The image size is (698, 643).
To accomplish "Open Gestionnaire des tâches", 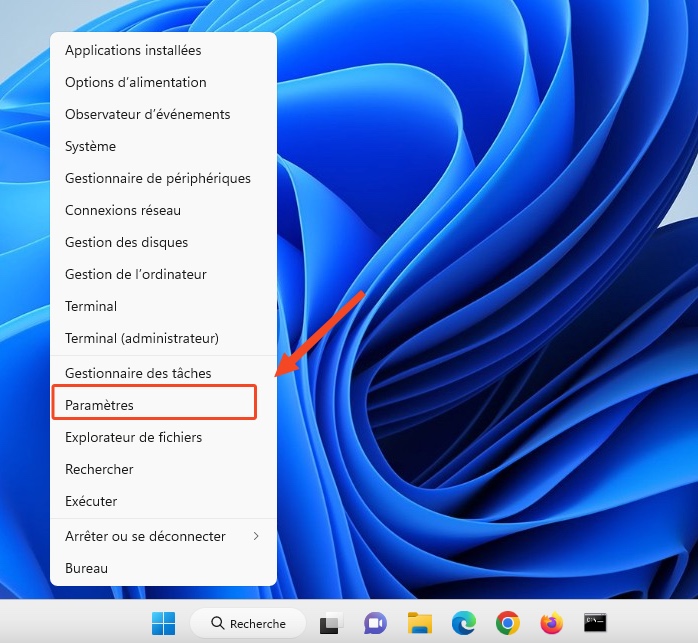I will [x=138, y=373].
